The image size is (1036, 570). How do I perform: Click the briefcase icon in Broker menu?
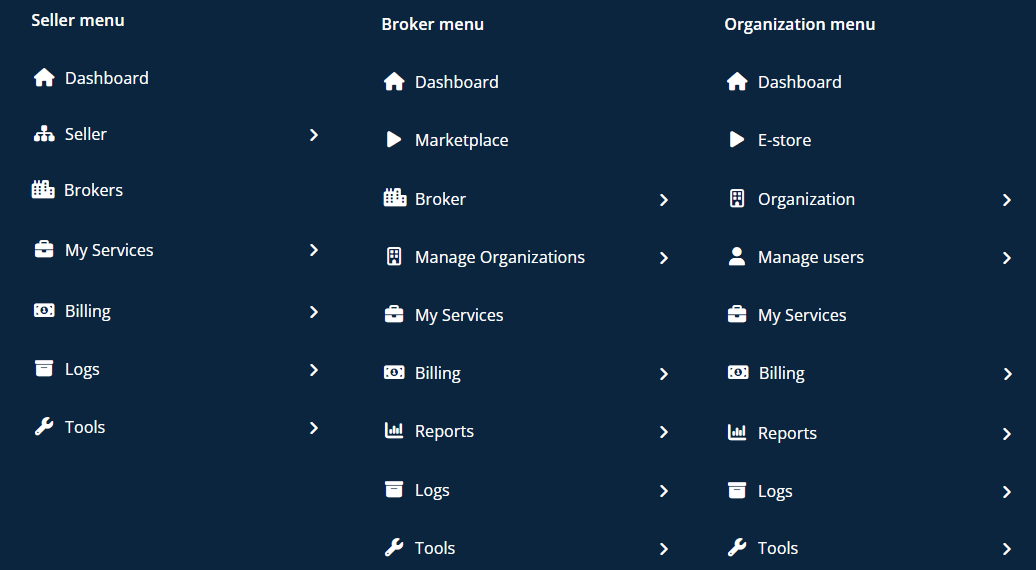click(394, 314)
